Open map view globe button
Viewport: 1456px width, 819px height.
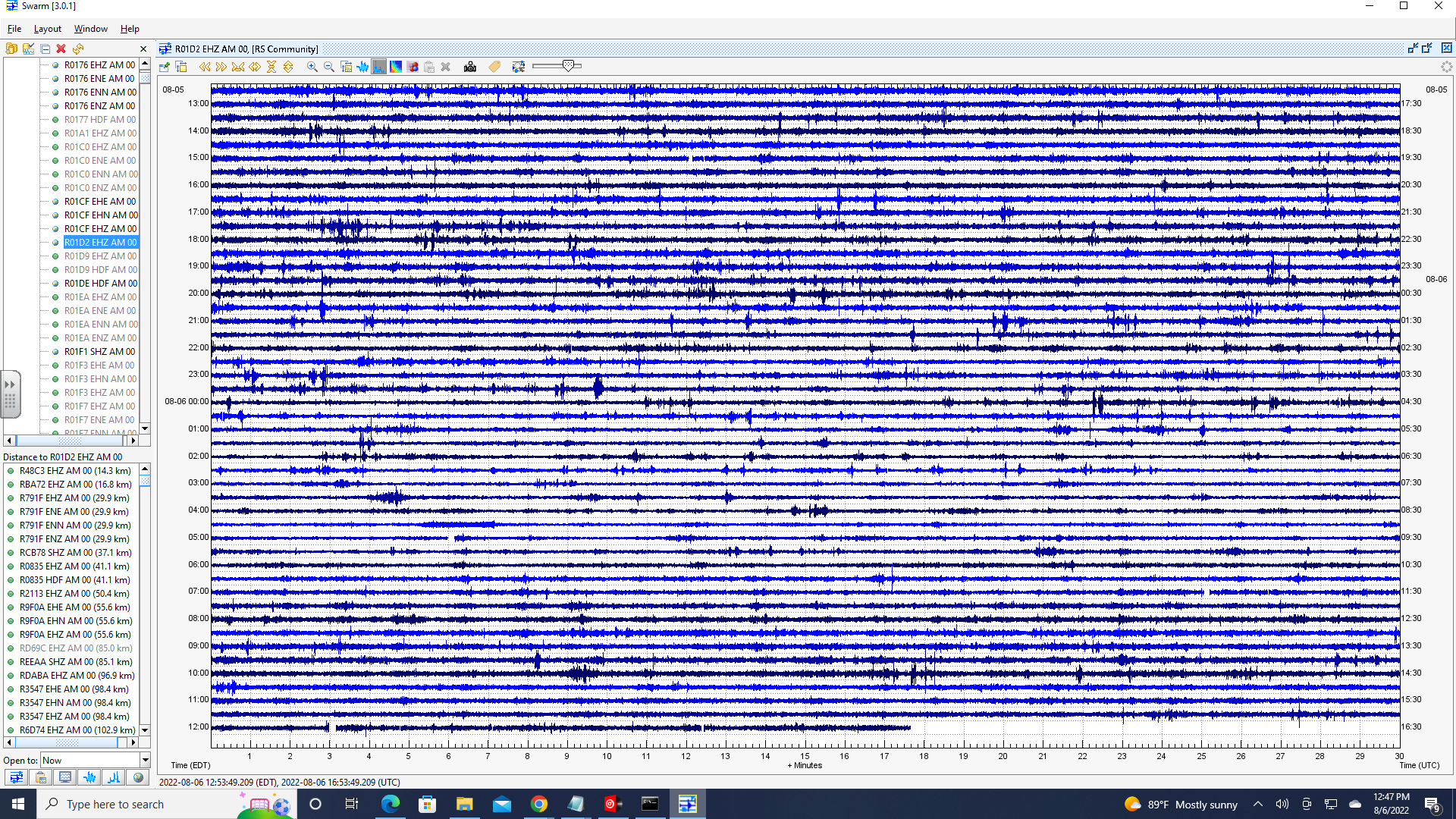point(138,777)
